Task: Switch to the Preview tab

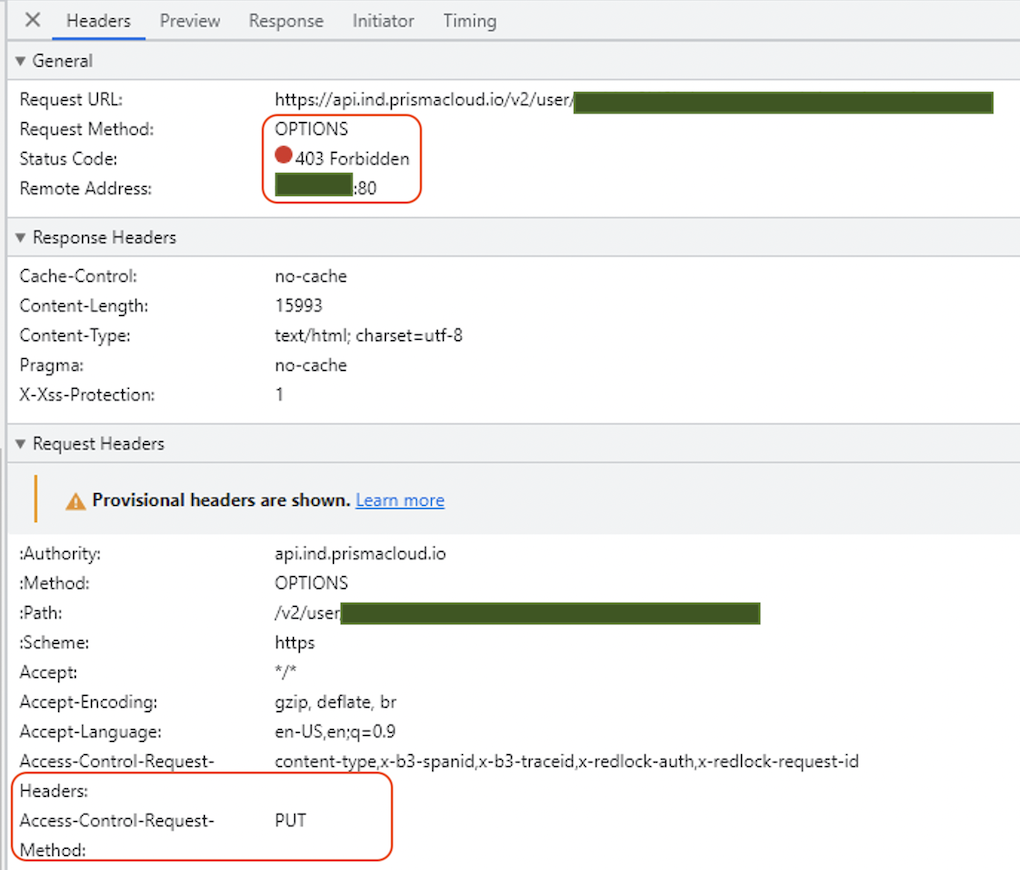Action: click(x=190, y=21)
